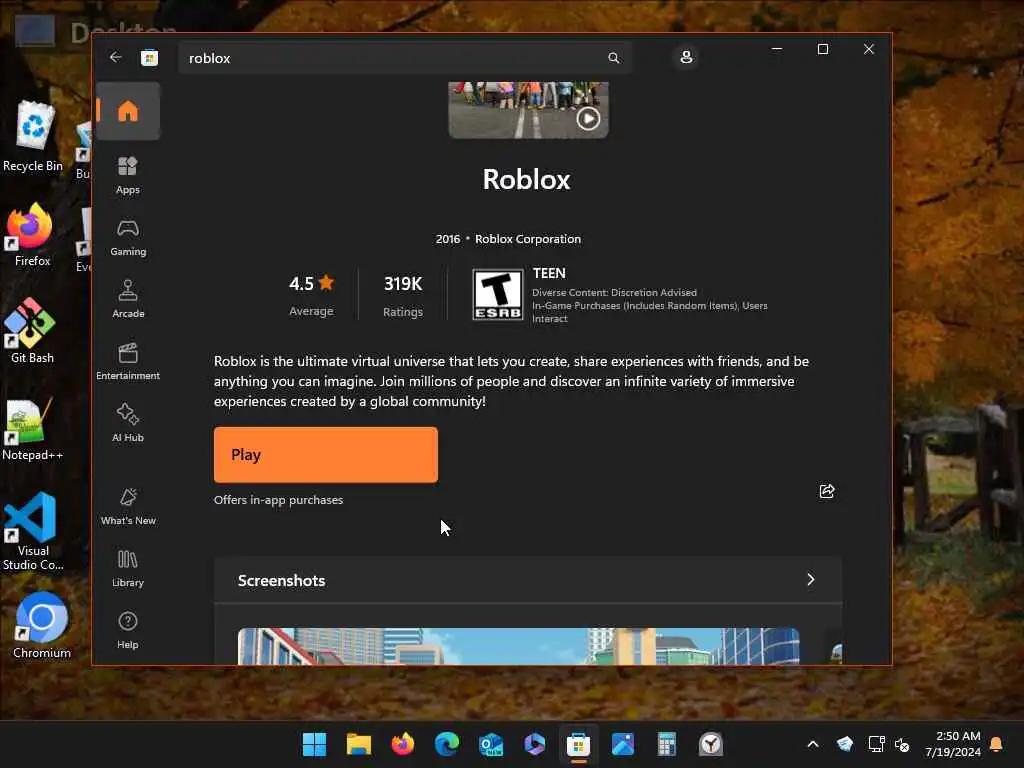This screenshot has height=768, width=1024.
Task: Open the Photos app from taskbar
Action: coord(623,744)
